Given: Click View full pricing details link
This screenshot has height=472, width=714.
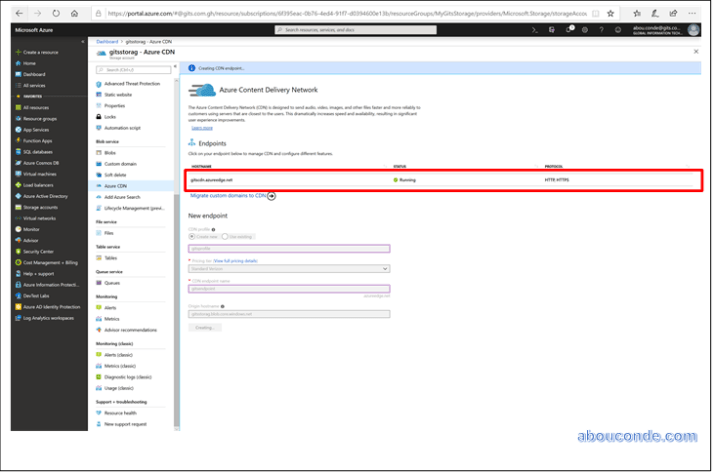Looking at the screenshot, I should [235, 260].
